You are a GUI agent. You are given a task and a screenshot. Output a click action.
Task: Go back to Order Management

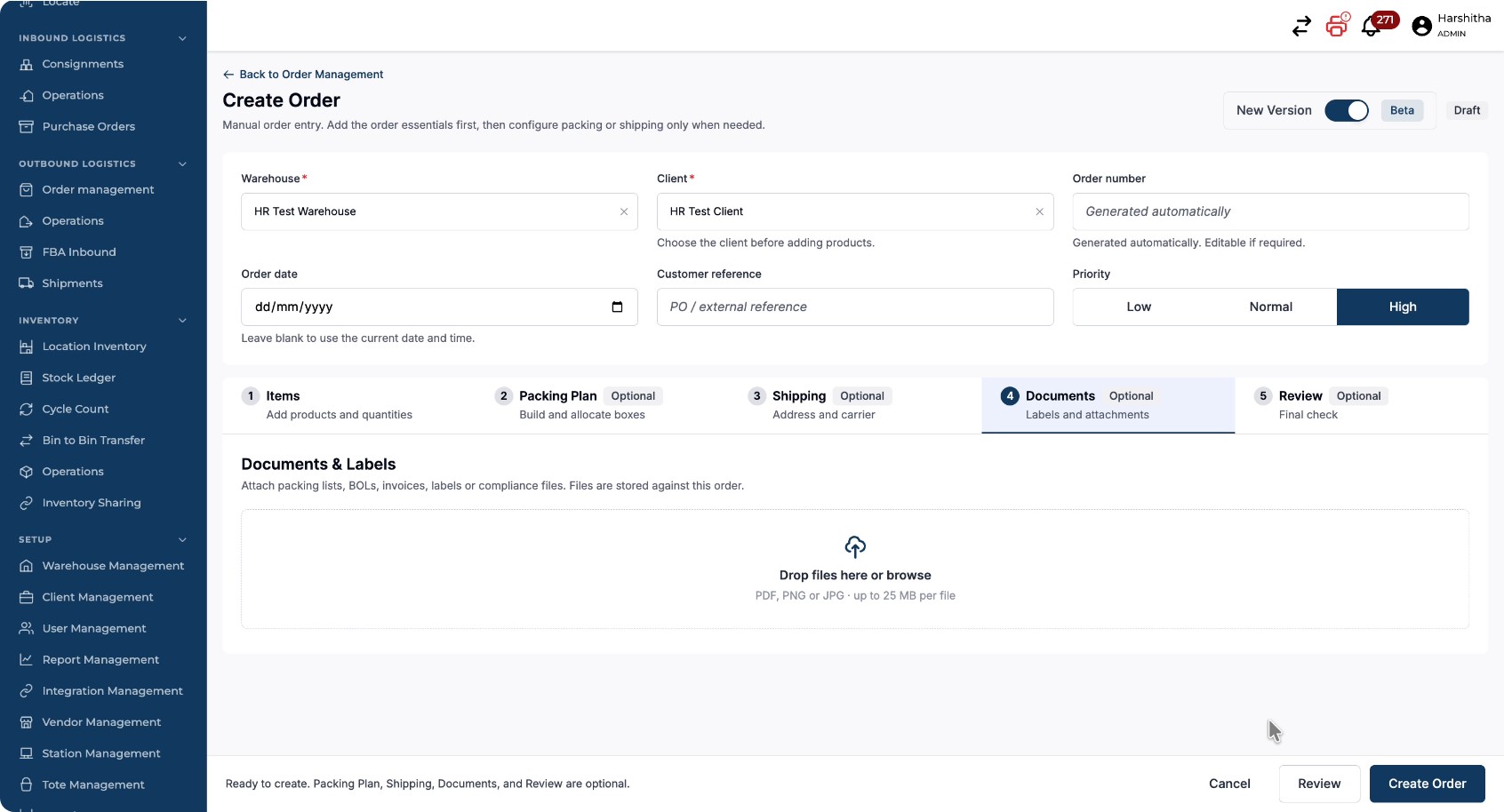coord(303,75)
